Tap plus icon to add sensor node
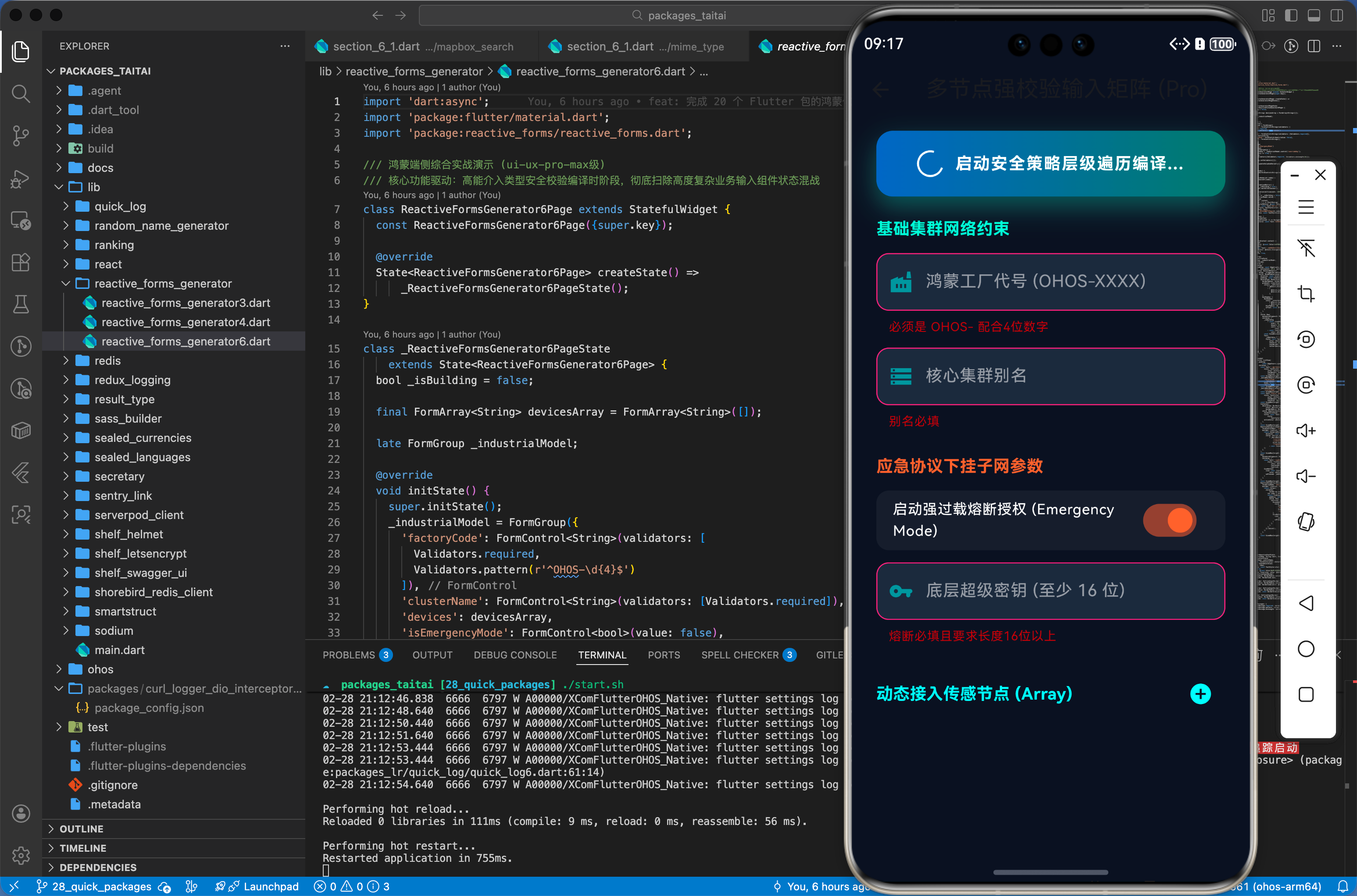This screenshot has height=896, width=1357. click(x=1200, y=694)
